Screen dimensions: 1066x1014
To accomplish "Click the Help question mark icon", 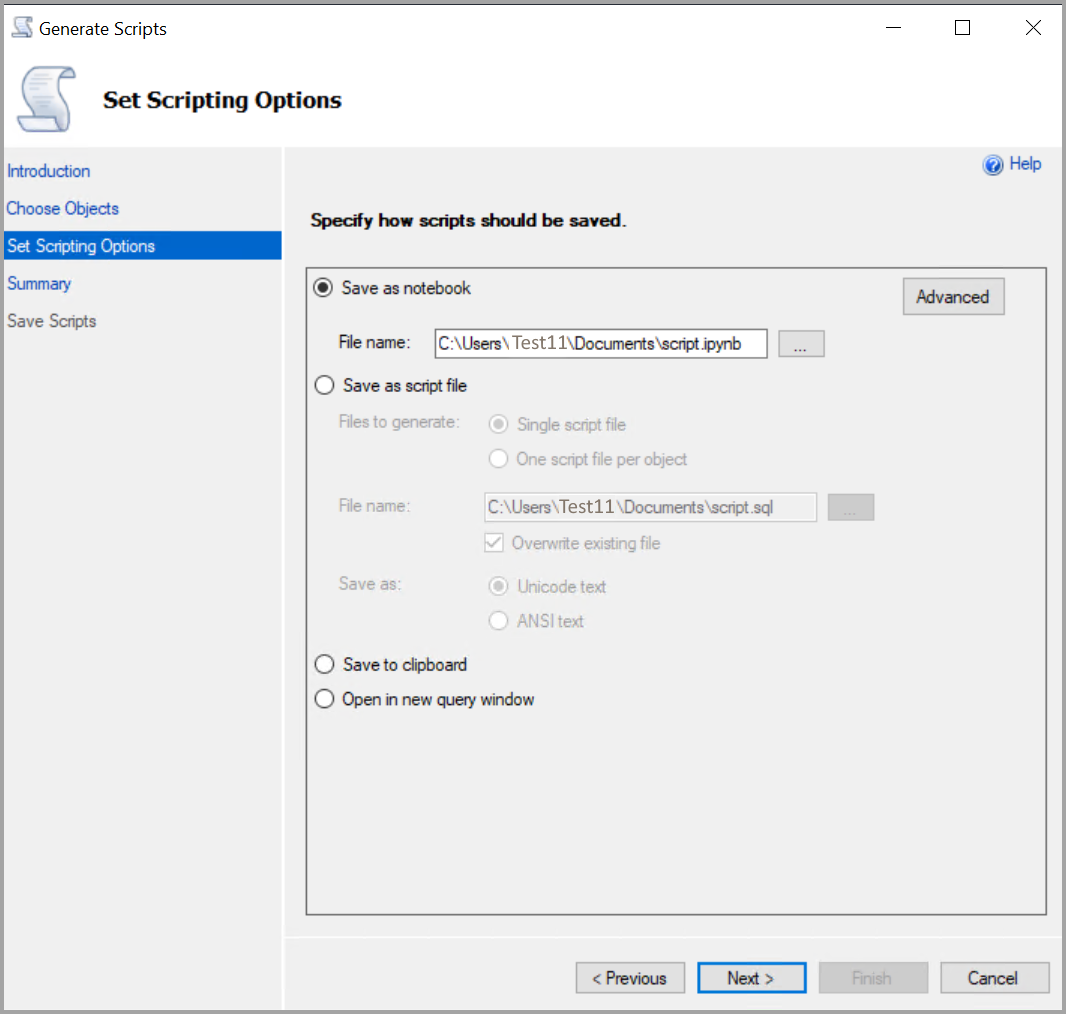I will 993,164.
